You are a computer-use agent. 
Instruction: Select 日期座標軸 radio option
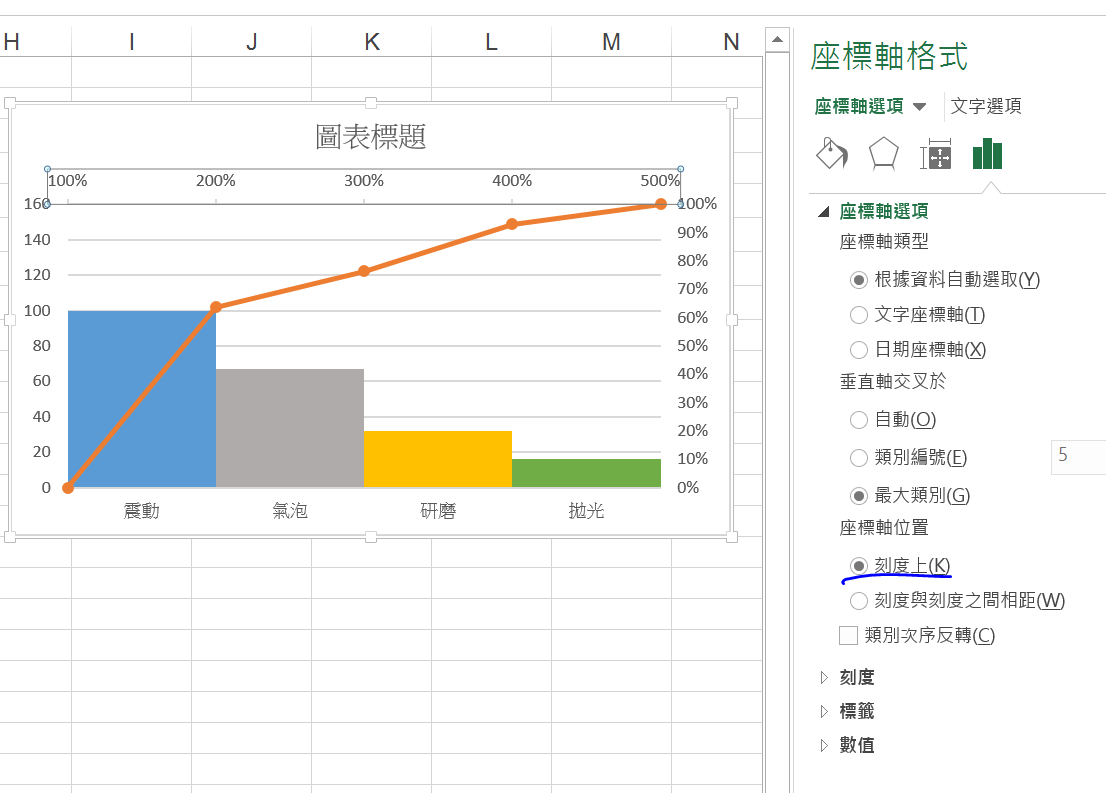[858, 350]
